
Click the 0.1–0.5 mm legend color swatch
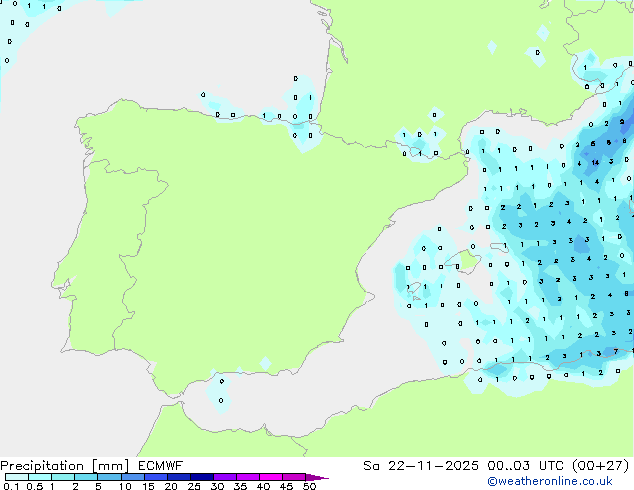click(x=17, y=477)
